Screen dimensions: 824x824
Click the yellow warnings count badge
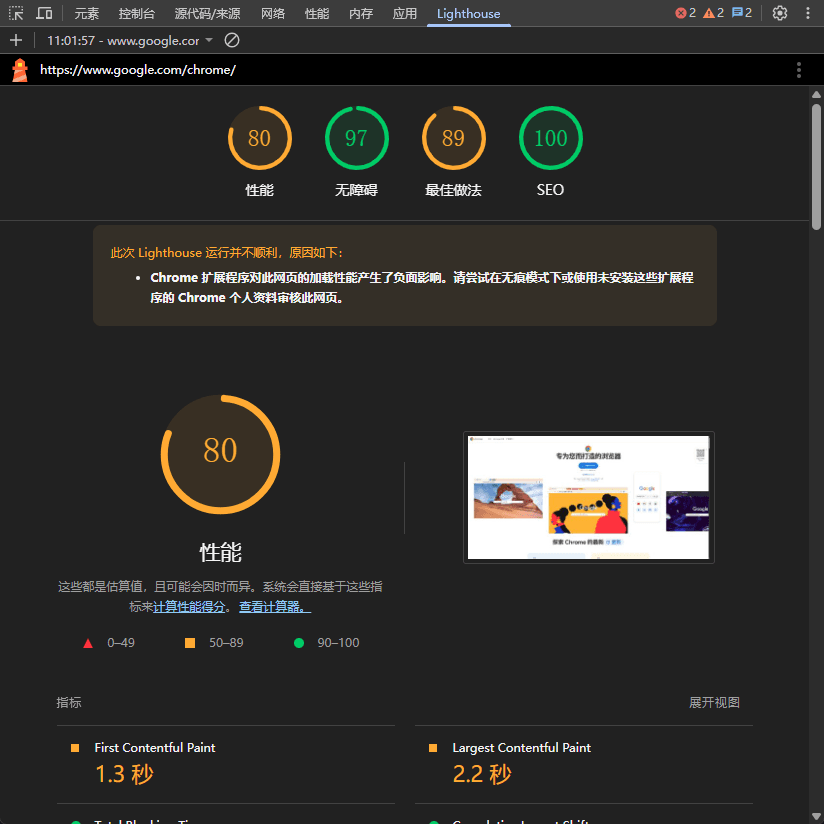pyautogui.click(x=713, y=13)
